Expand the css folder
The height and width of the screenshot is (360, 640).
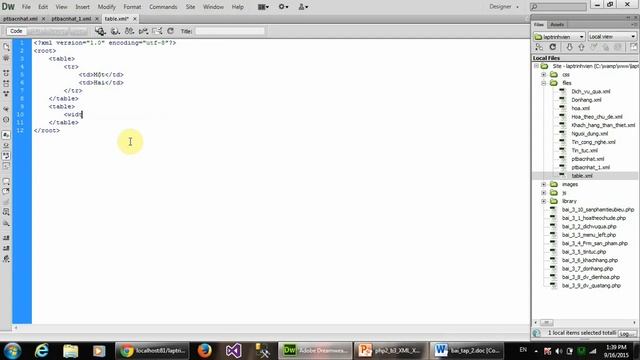[x=544, y=75]
